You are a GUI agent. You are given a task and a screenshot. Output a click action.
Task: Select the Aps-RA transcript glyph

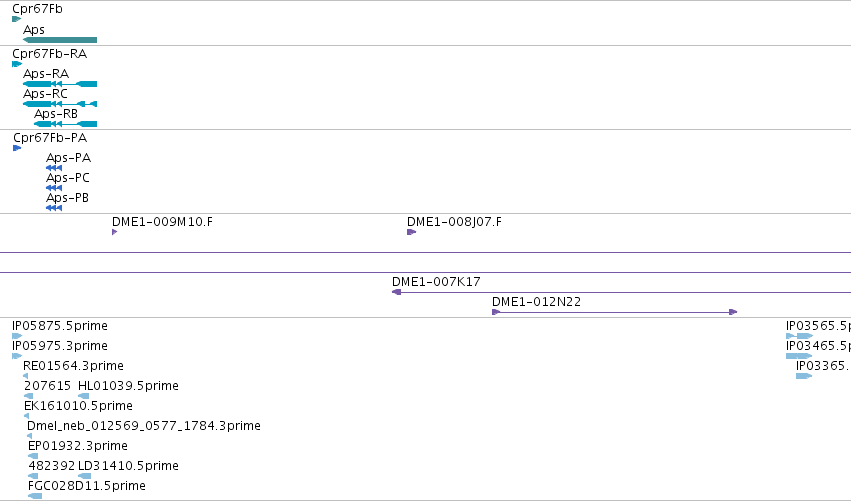60,84
